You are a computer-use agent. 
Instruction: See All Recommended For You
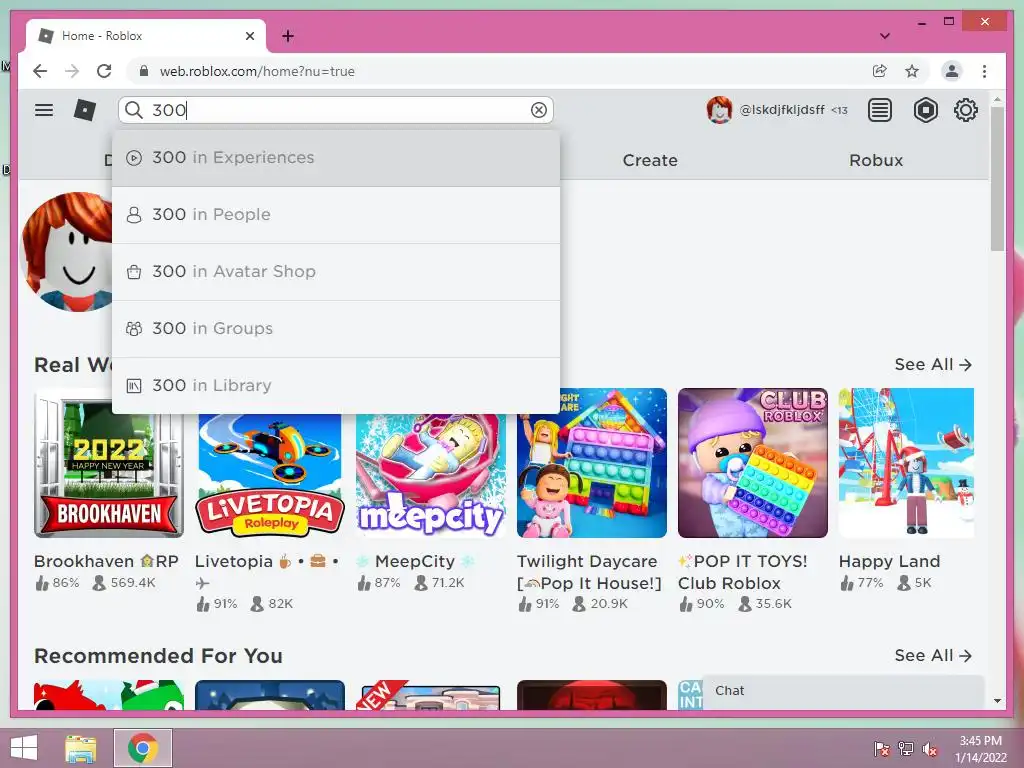(933, 655)
